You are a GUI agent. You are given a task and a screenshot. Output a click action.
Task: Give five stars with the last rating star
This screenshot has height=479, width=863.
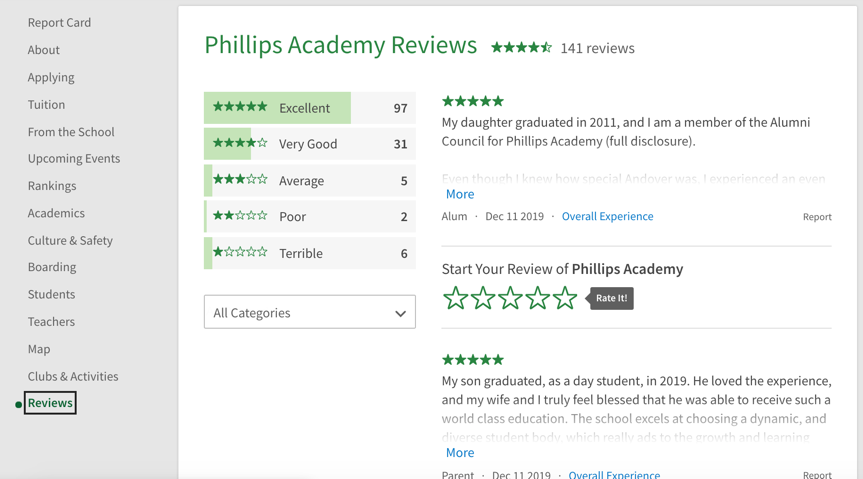565,298
